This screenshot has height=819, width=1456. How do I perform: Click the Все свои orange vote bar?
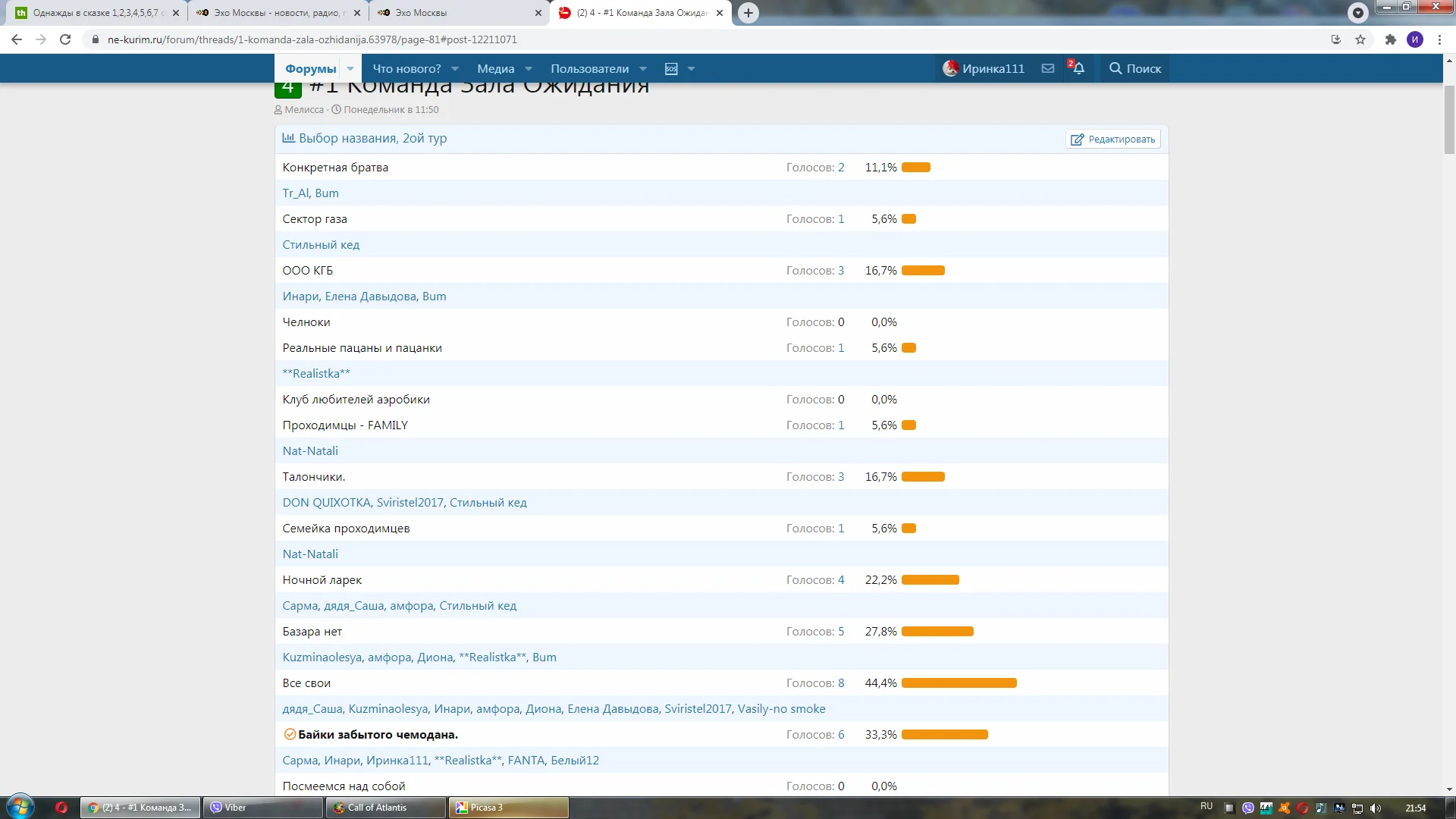[x=959, y=683]
